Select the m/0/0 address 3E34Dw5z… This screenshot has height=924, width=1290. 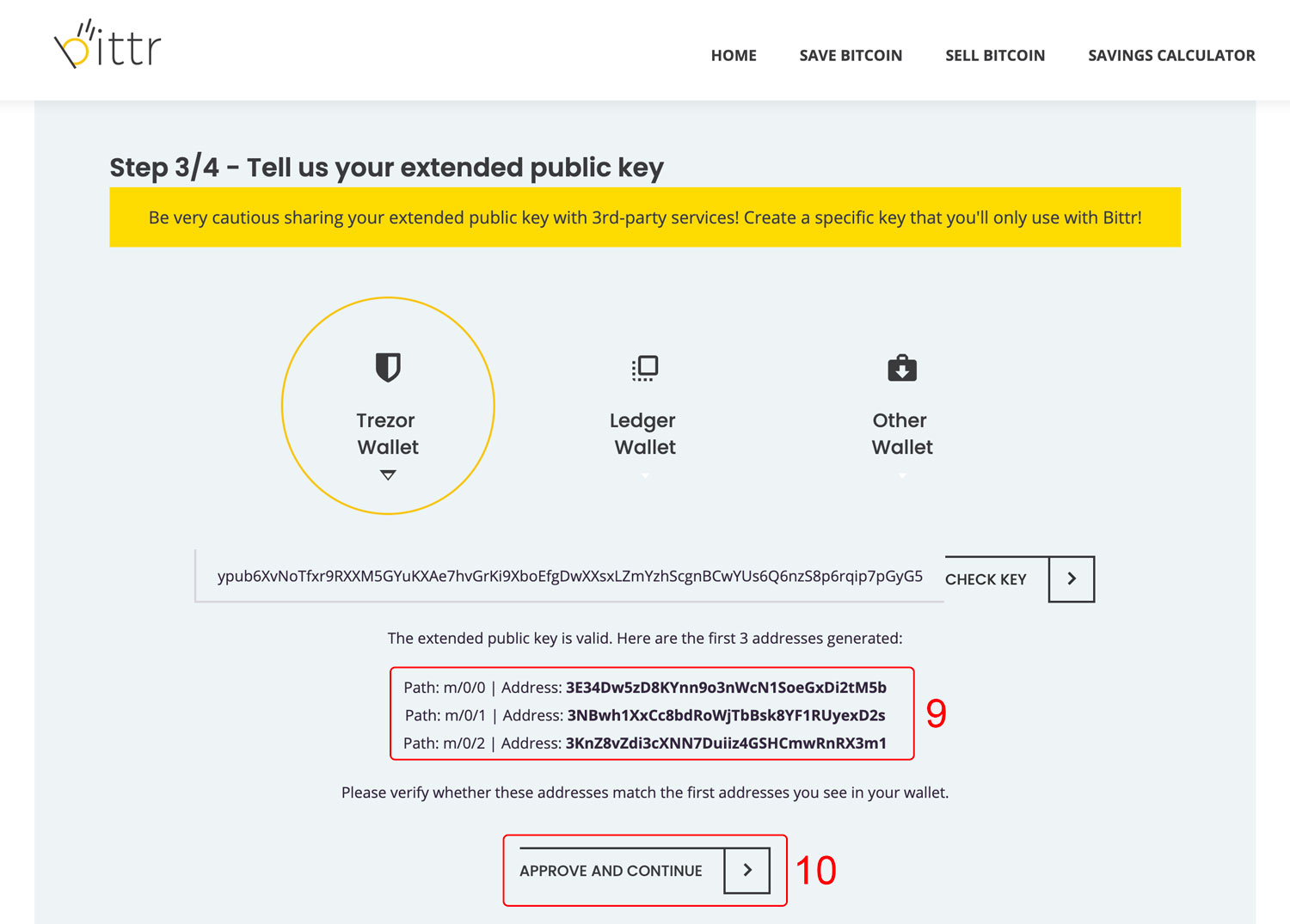click(726, 688)
